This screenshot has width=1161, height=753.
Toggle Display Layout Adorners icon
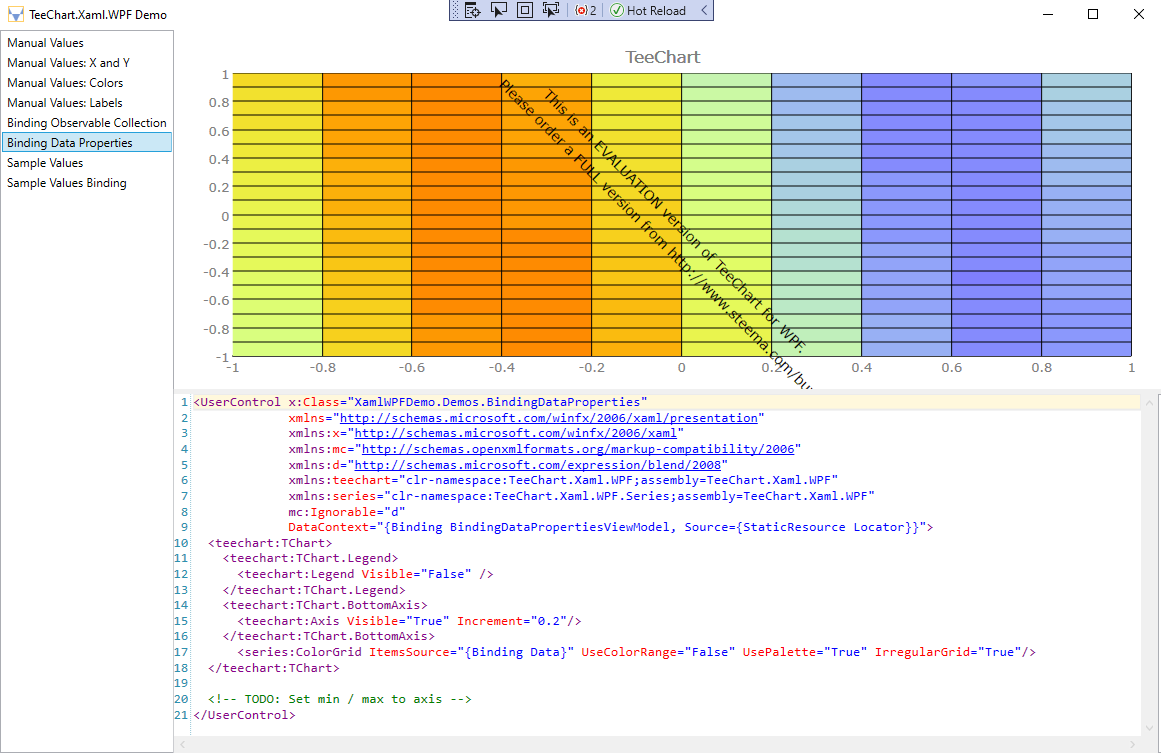525,10
